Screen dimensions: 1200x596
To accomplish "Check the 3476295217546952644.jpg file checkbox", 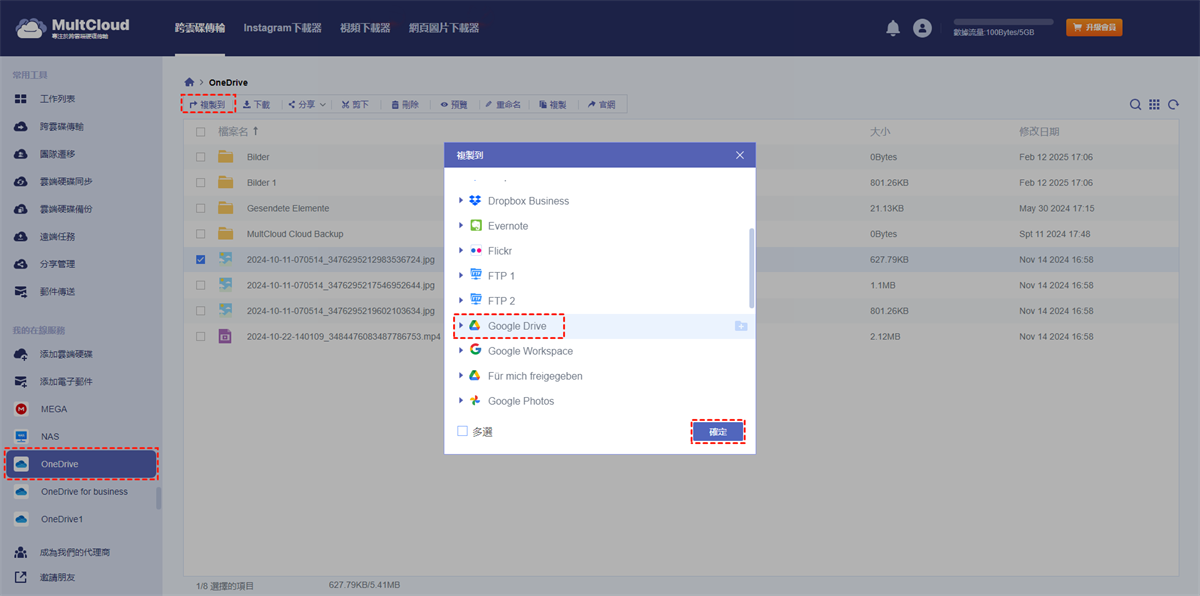I will (x=201, y=285).
